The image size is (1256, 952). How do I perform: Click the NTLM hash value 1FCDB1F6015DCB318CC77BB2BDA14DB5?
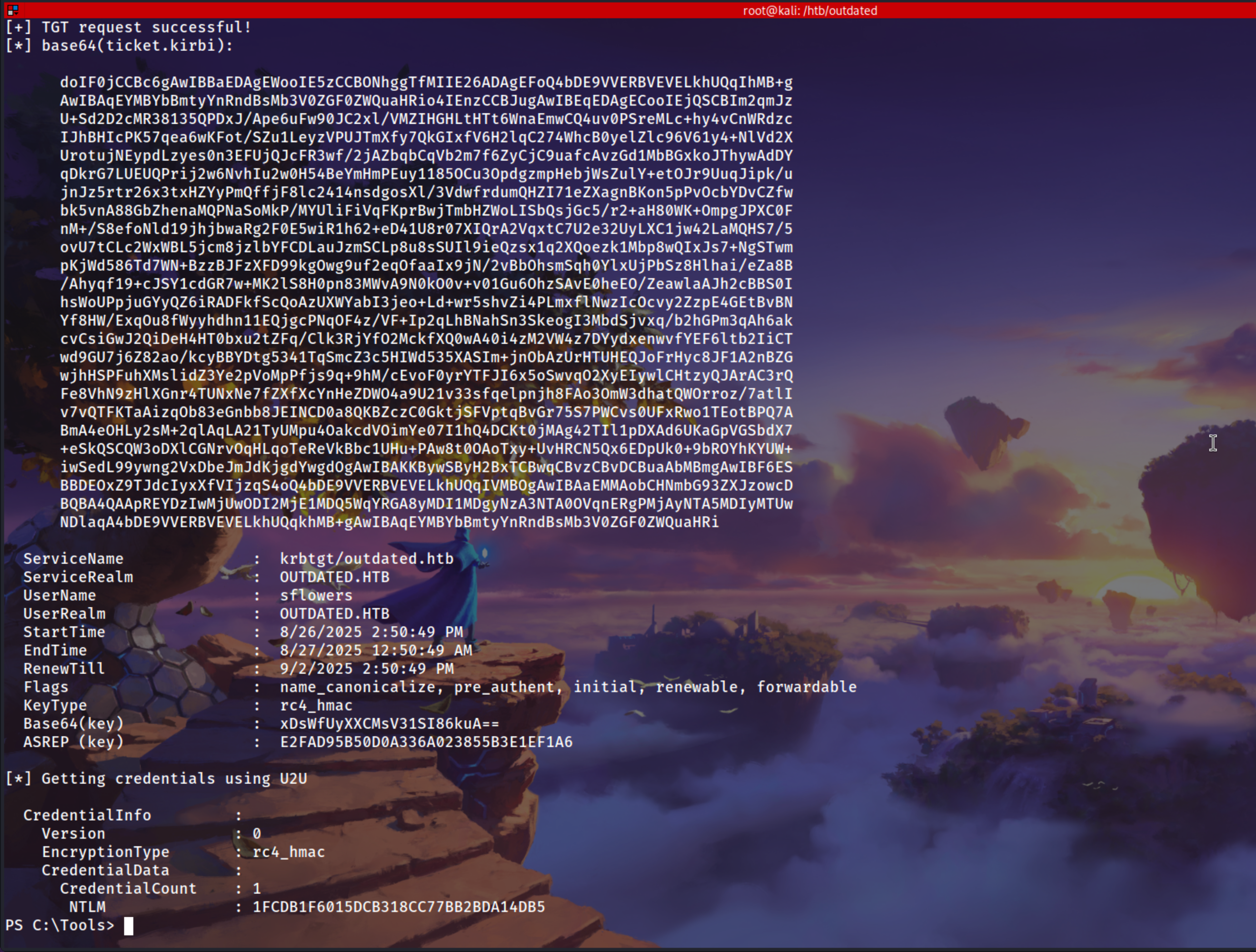click(399, 907)
